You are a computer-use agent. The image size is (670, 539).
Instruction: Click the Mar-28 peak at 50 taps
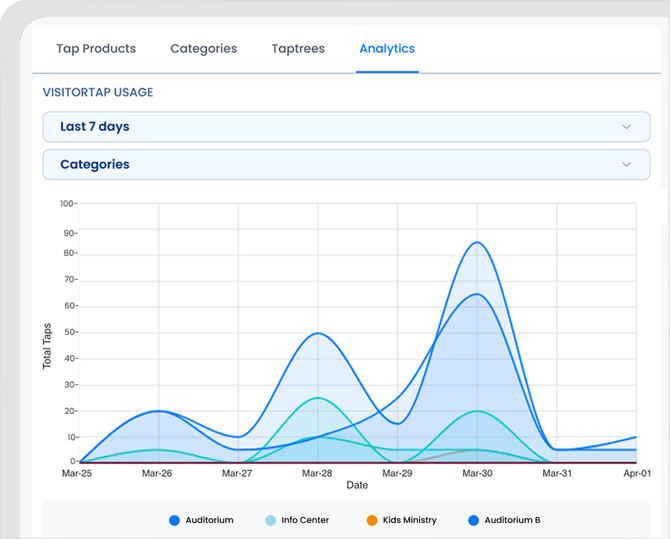tap(318, 333)
